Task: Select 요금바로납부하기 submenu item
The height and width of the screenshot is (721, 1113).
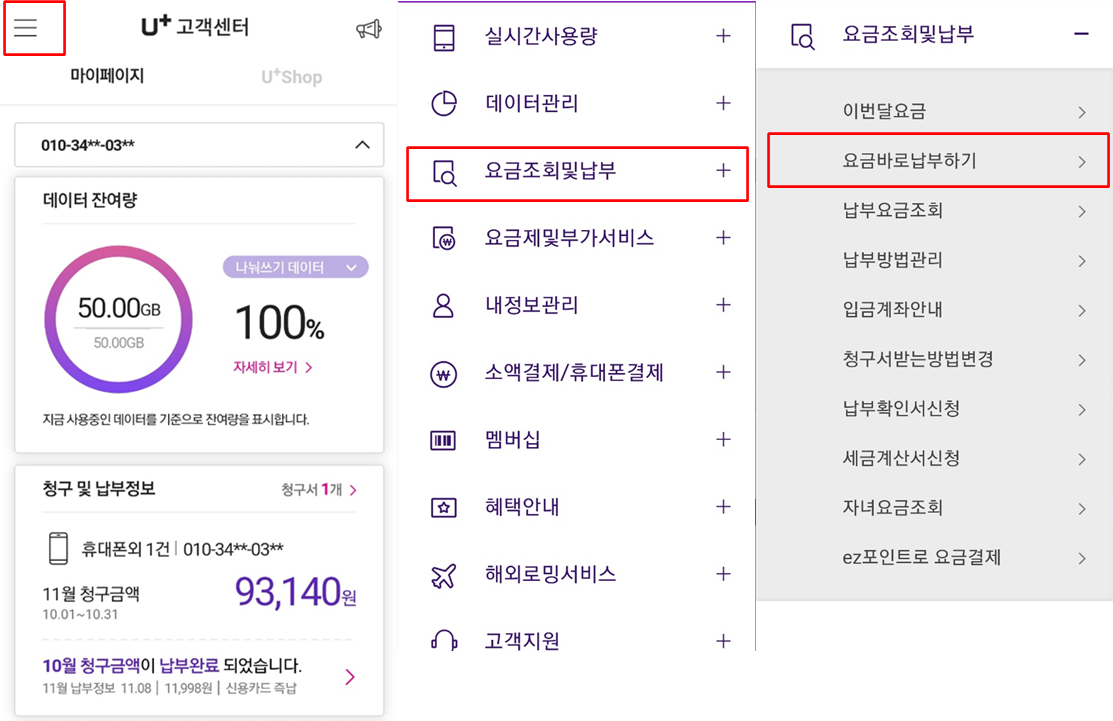Action: click(938, 160)
